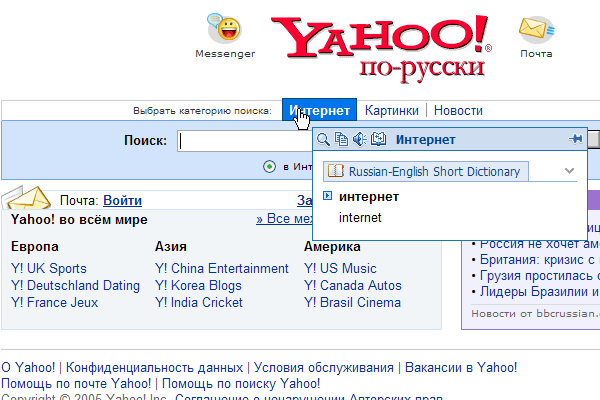
Task: Open Помощь по поиску Yahoo! link
Action: pyautogui.click(x=241, y=383)
